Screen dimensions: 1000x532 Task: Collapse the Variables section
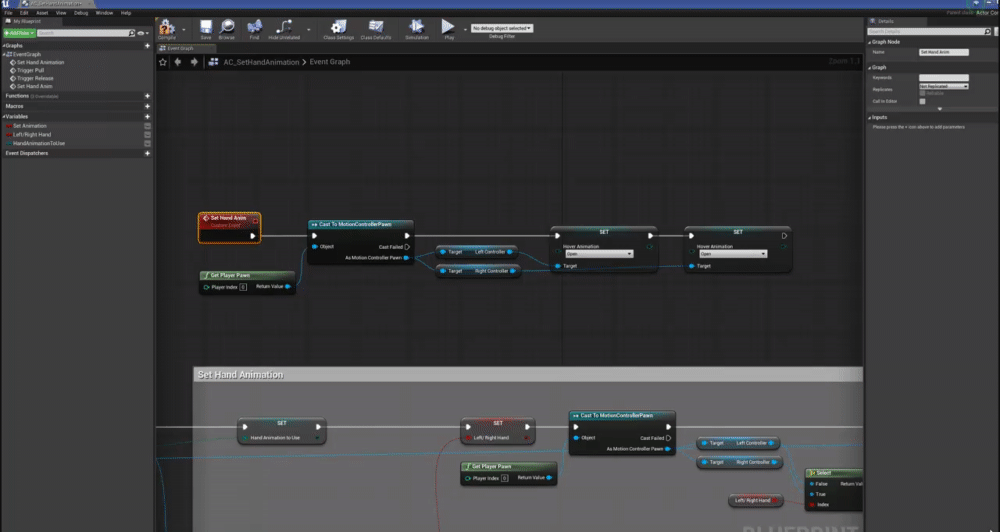(4, 117)
